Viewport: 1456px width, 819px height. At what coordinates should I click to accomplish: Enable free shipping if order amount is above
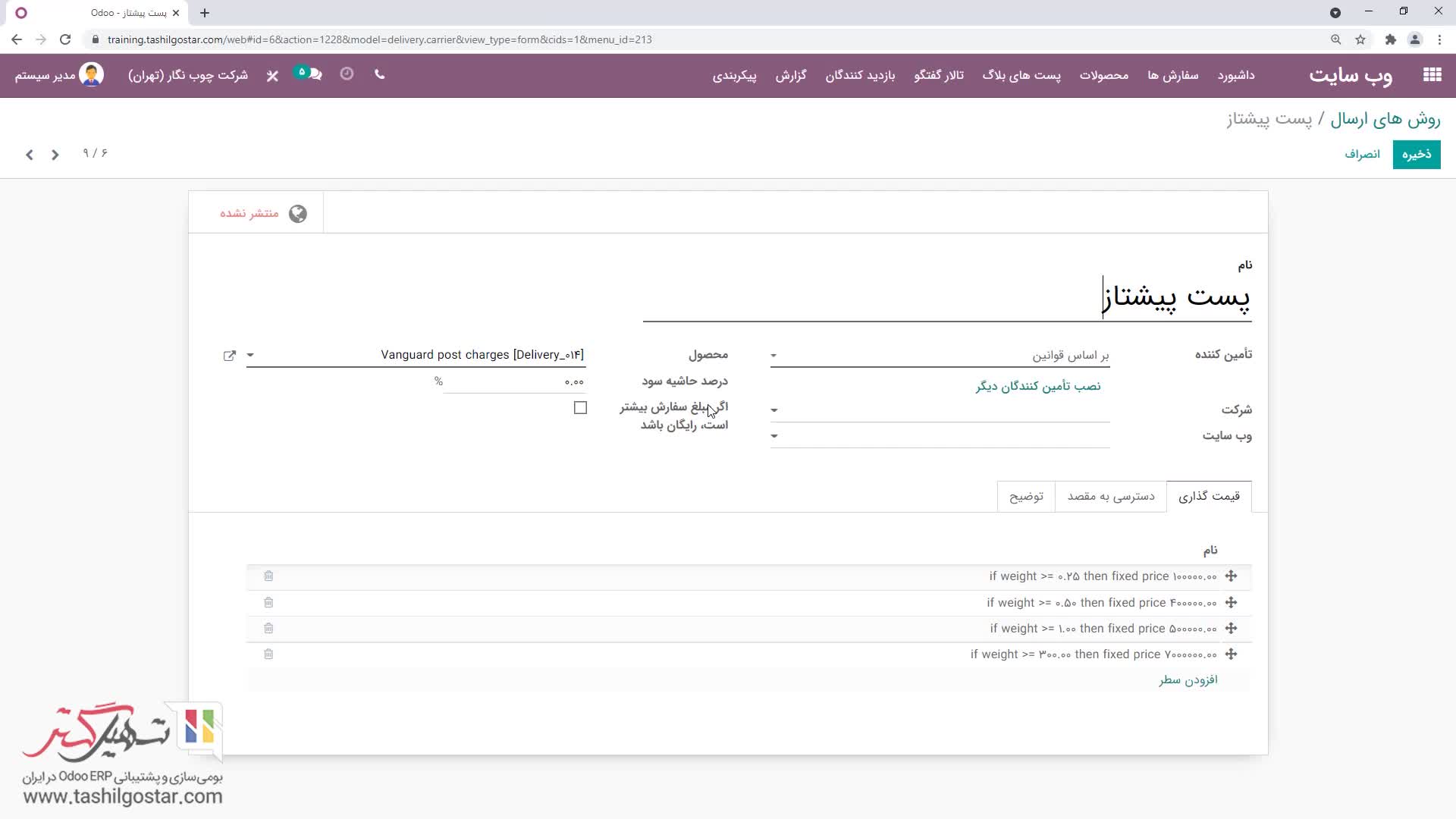(580, 408)
